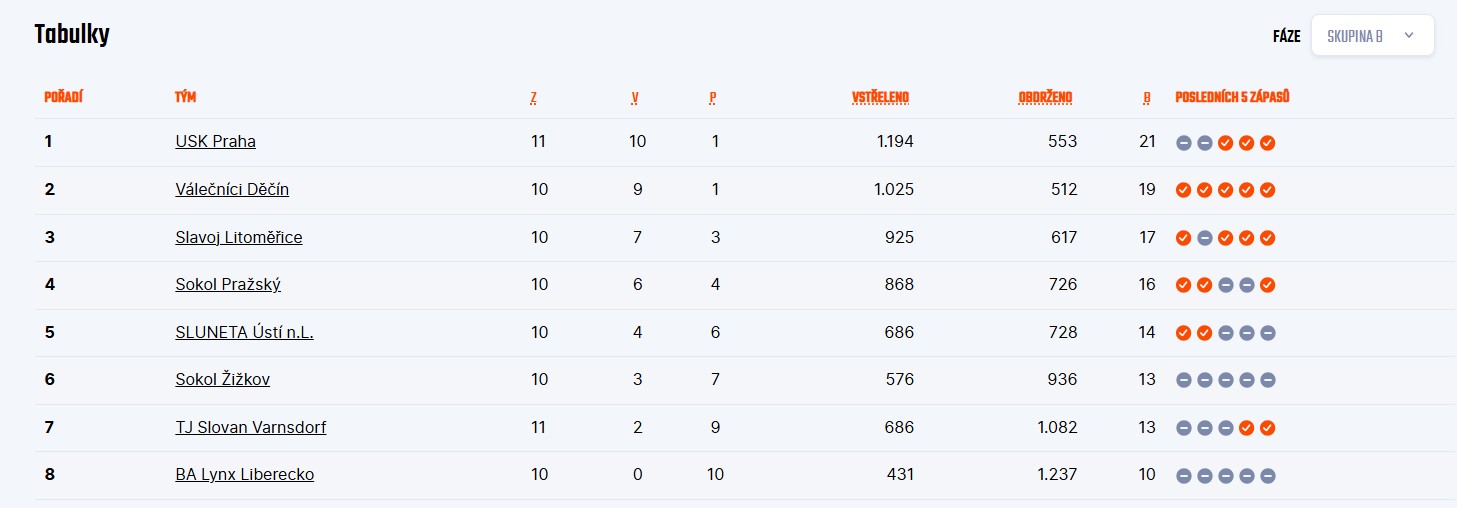The image size is (1457, 508).
Task: Sort table by Obdrženo column header
Action: [1045, 97]
